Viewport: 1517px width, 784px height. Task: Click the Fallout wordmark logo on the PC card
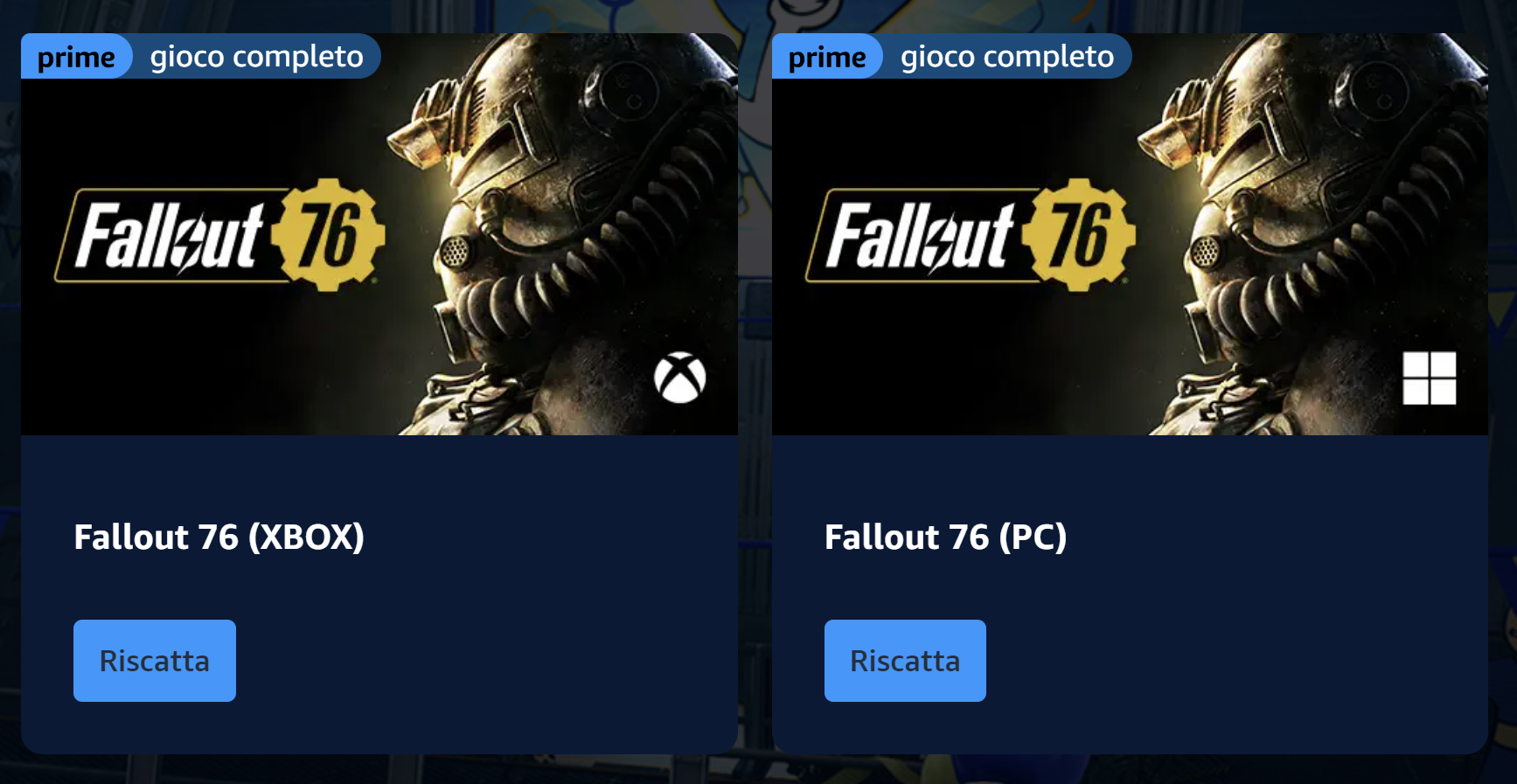pyautogui.click(x=920, y=236)
